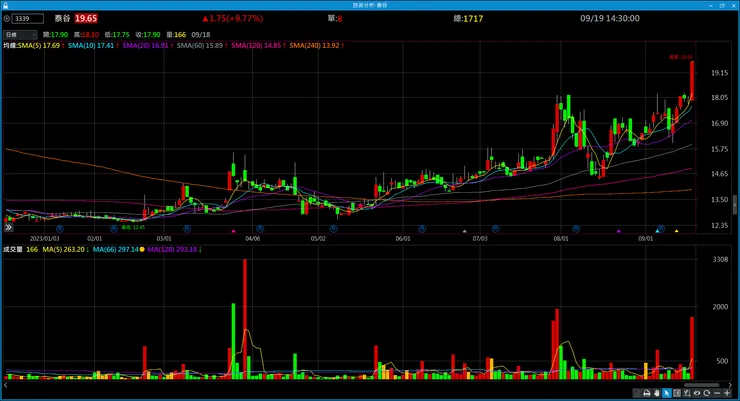Click the refresh chart icon

pyautogui.click(x=706, y=393)
